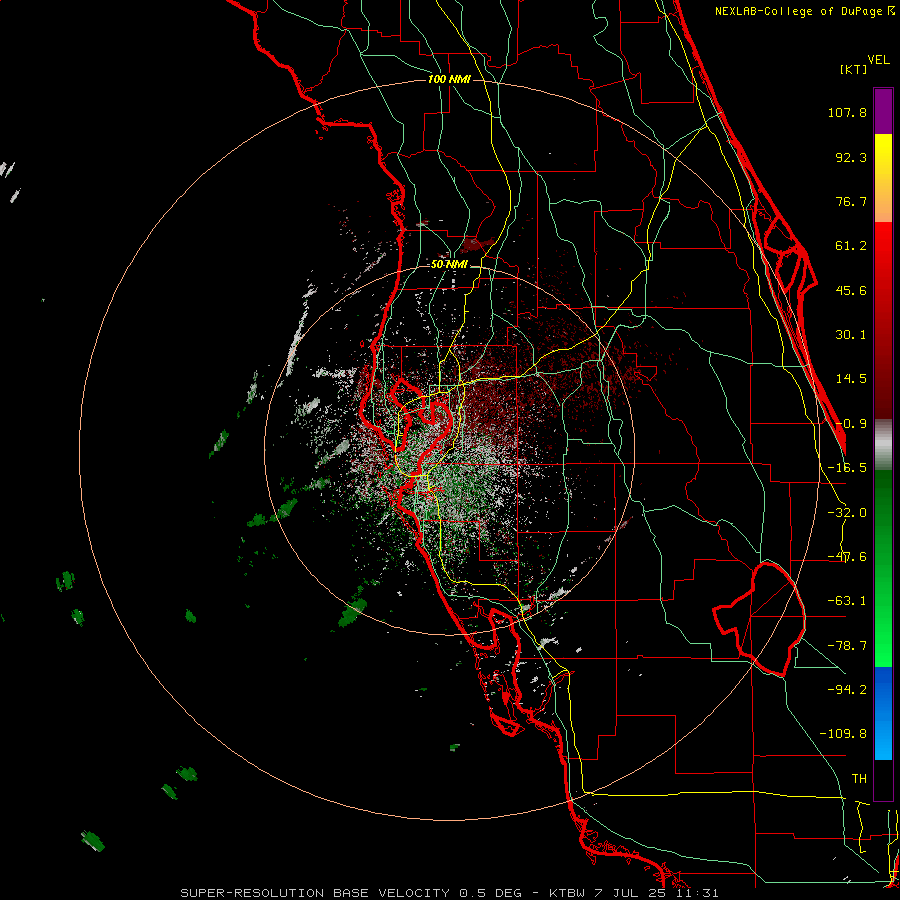The width and height of the screenshot is (900, 900).
Task: Click the 61.2 velocity scale value
Action: coord(851,246)
